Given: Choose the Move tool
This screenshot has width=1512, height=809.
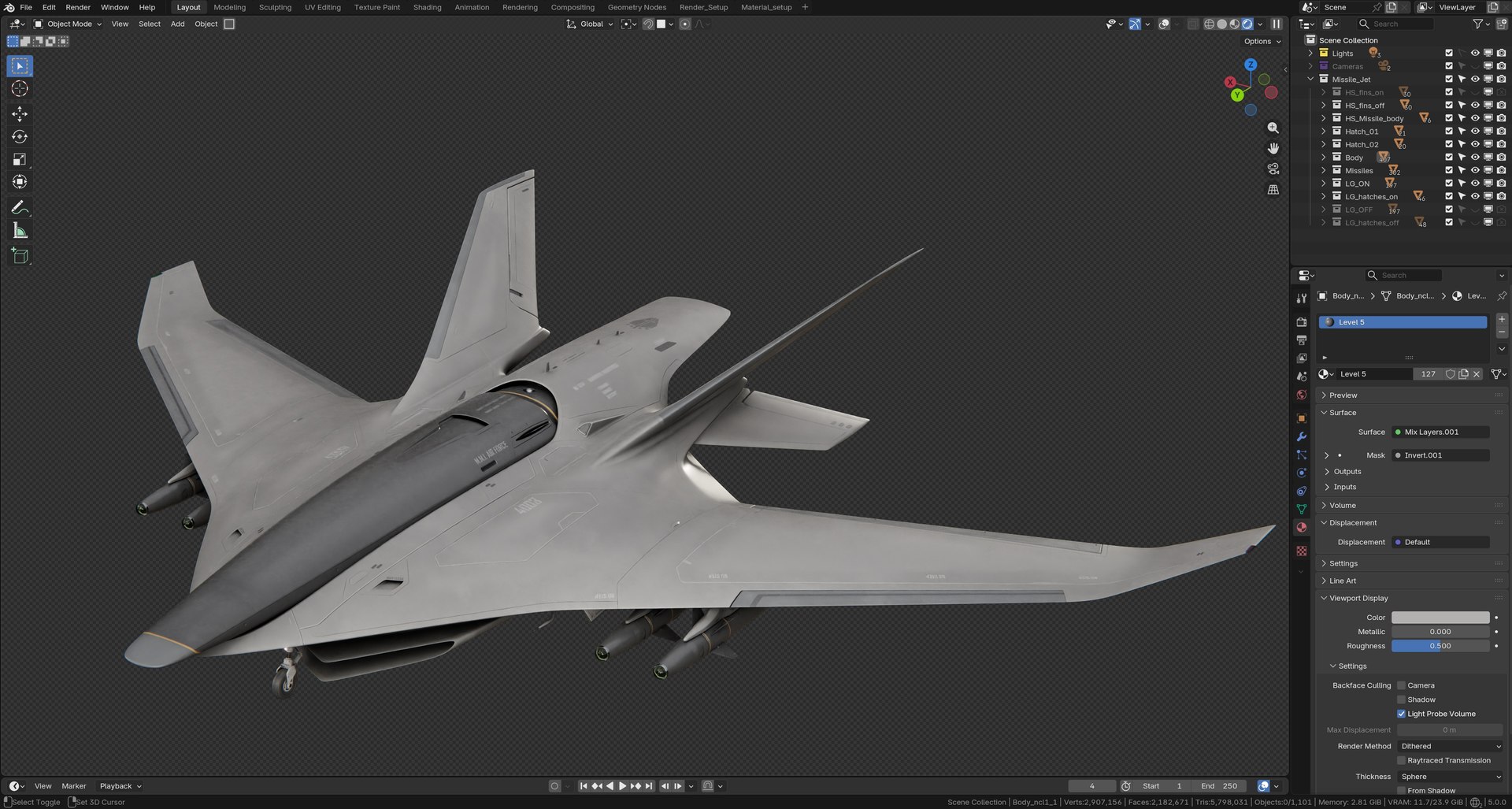Looking at the screenshot, I should click(x=20, y=114).
